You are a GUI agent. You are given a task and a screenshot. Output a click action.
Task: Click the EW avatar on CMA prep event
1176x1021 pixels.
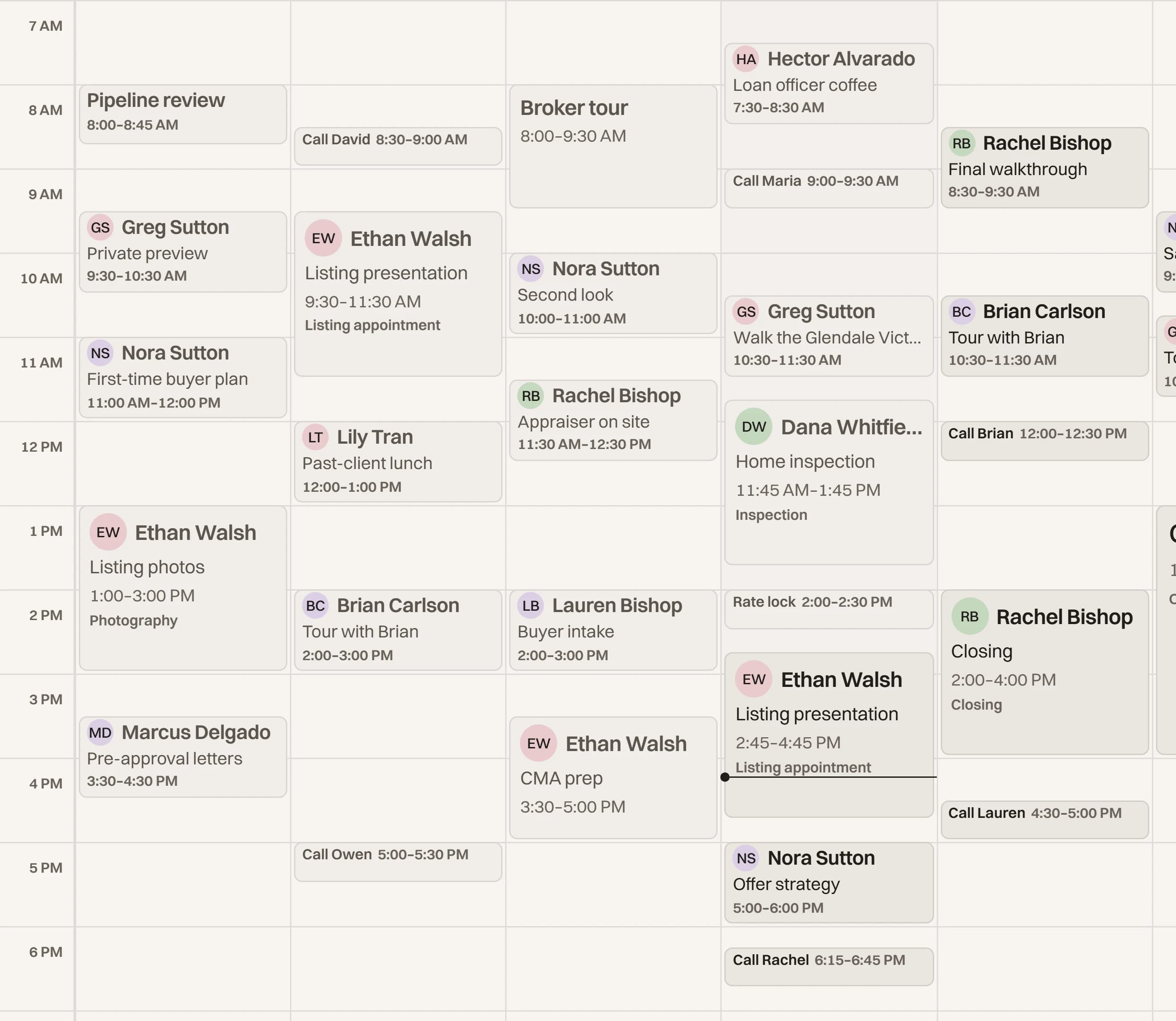point(539,743)
